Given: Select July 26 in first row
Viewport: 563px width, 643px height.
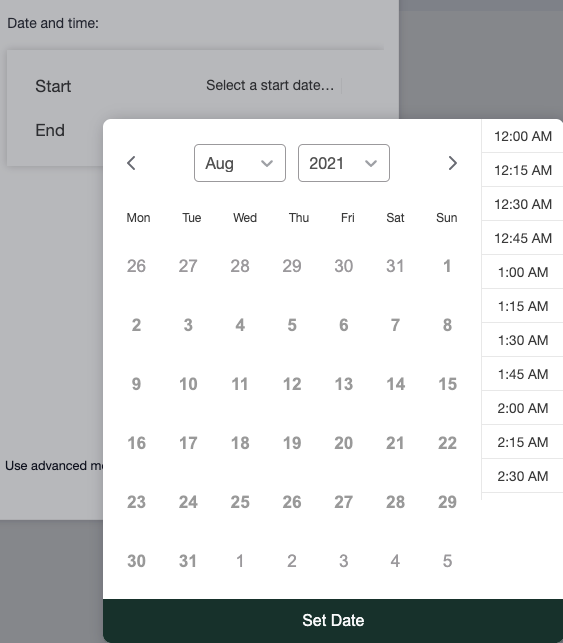Looking at the screenshot, I should (136, 266).
